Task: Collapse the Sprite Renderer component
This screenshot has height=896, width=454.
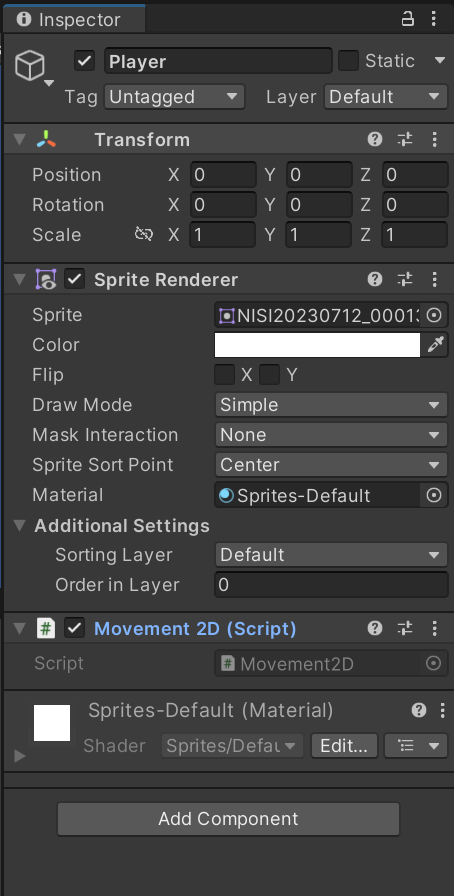Action: [x=20, y=279]
